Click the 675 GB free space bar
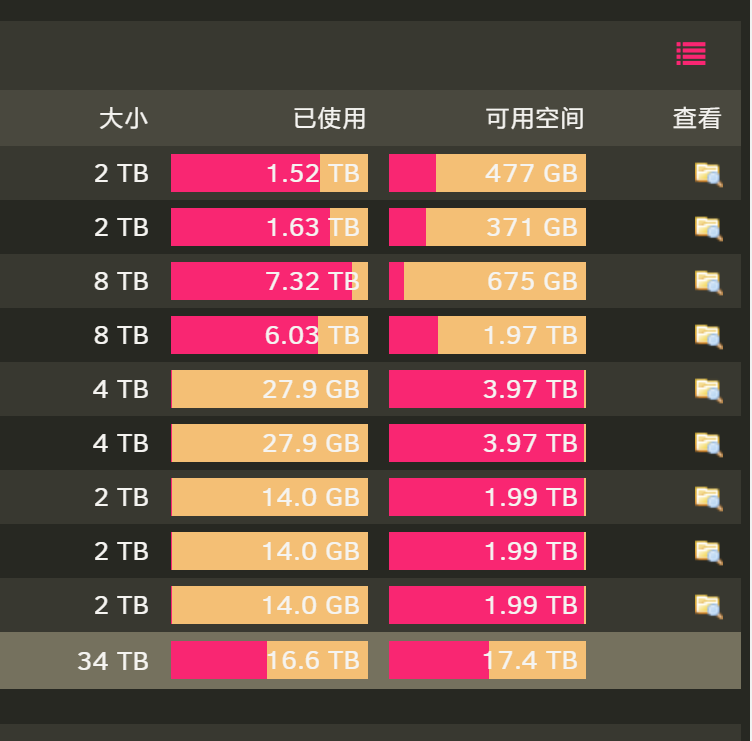 (x=487, y=281)
